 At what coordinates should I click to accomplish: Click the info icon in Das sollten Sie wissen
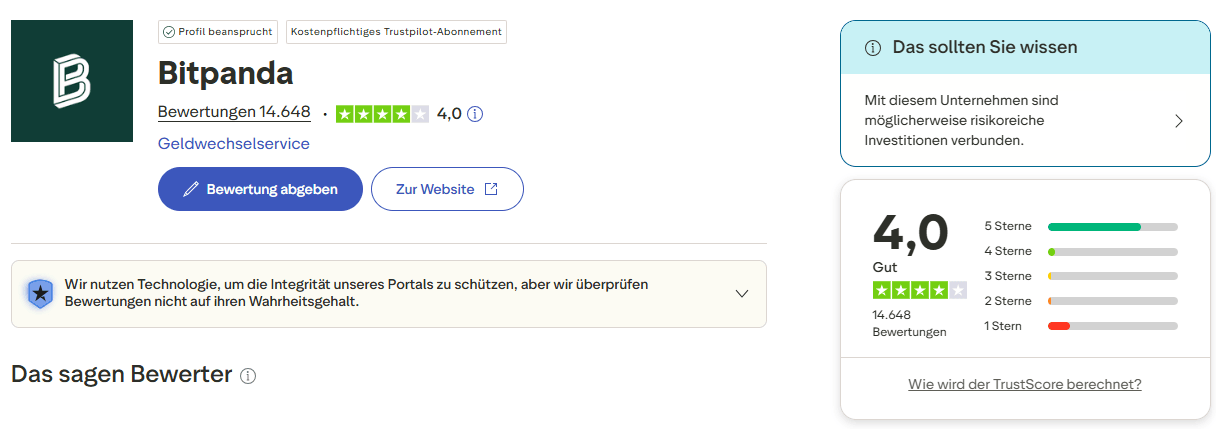[872, 48]
